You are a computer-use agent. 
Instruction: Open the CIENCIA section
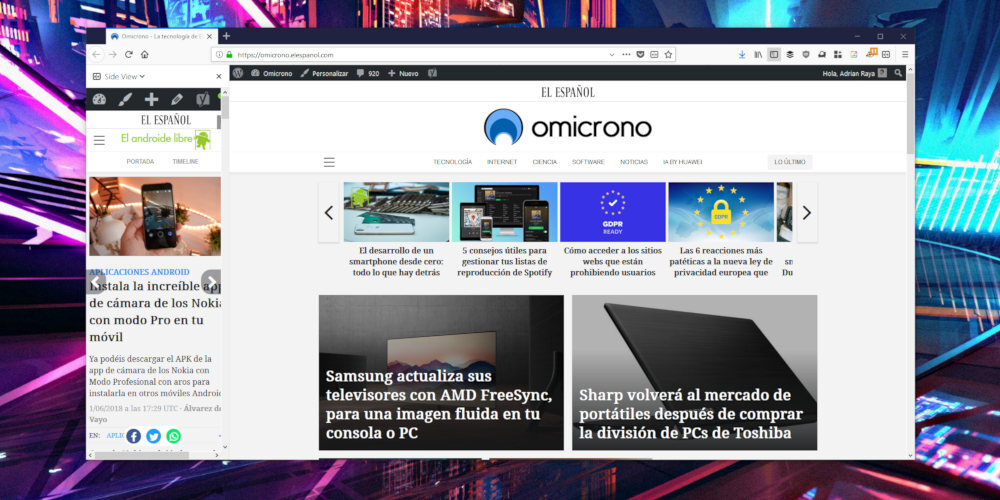(x=545, y=162)
